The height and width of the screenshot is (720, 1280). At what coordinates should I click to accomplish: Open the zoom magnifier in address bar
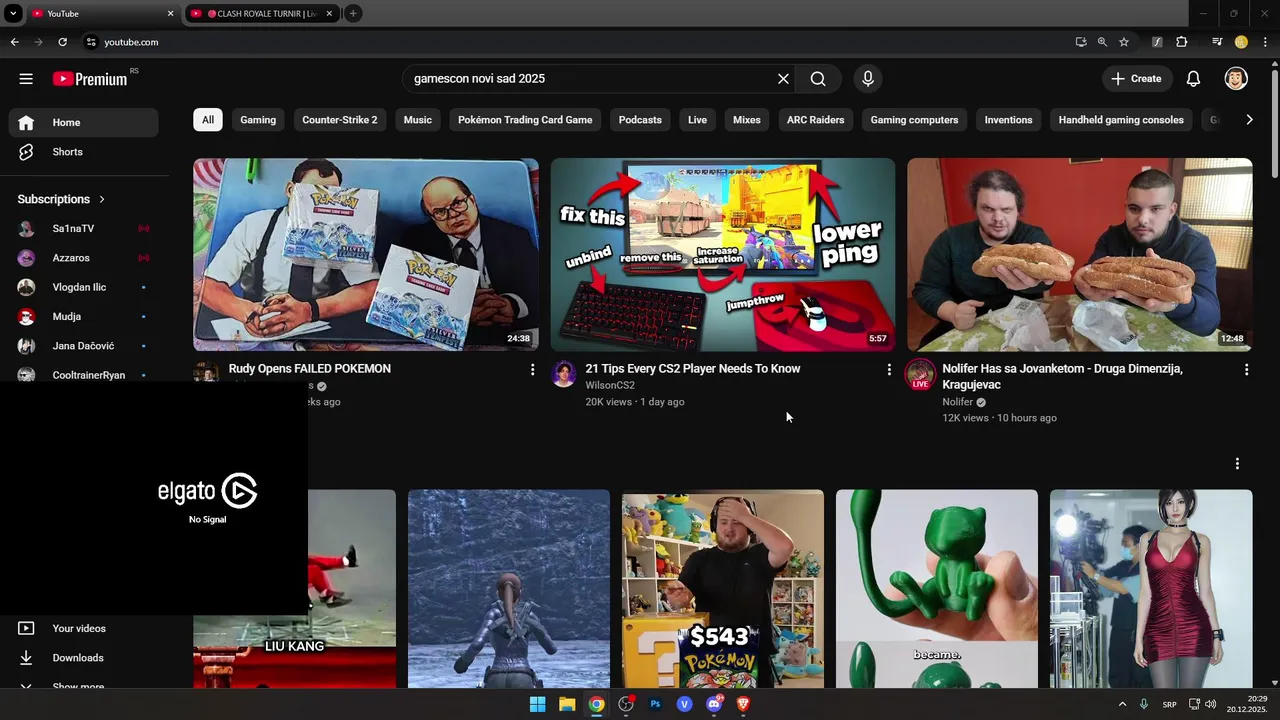[1102, 42]
